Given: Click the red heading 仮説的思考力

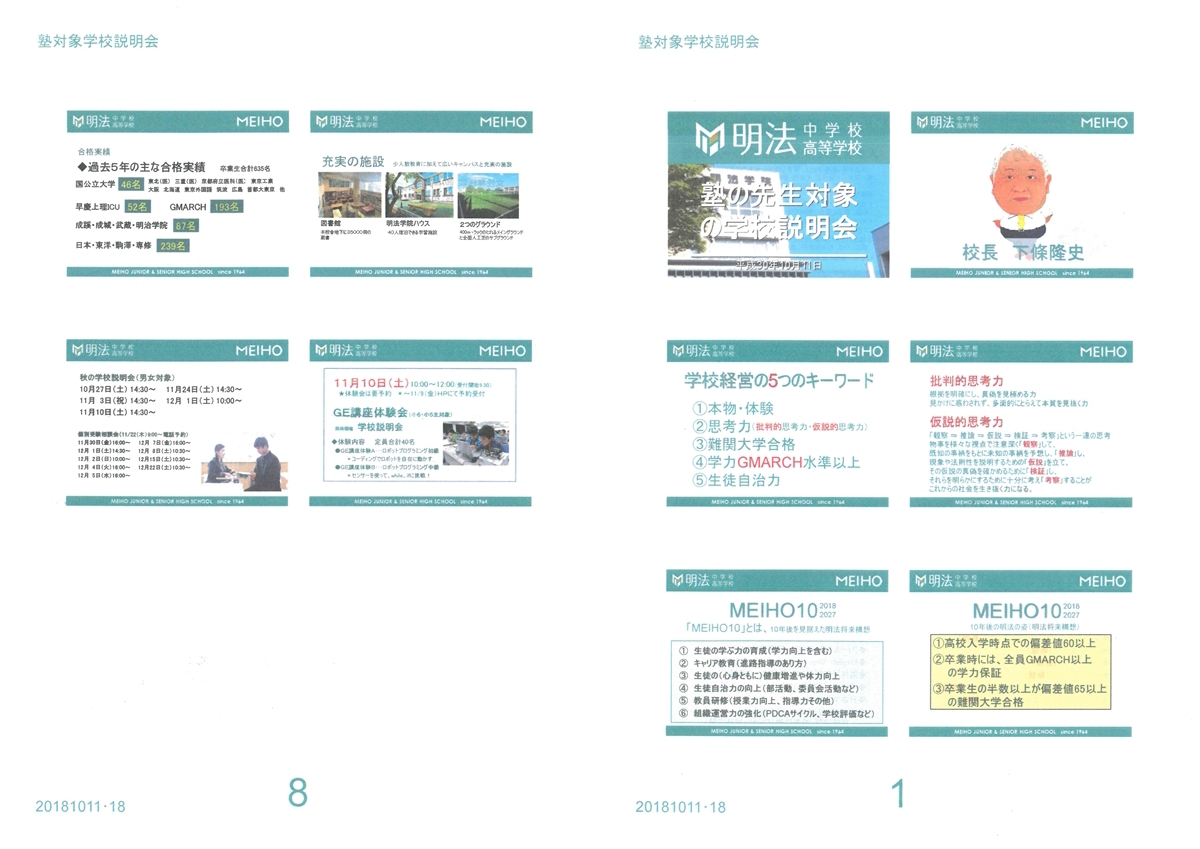Looking at the screenshot, I should [965, 422].
